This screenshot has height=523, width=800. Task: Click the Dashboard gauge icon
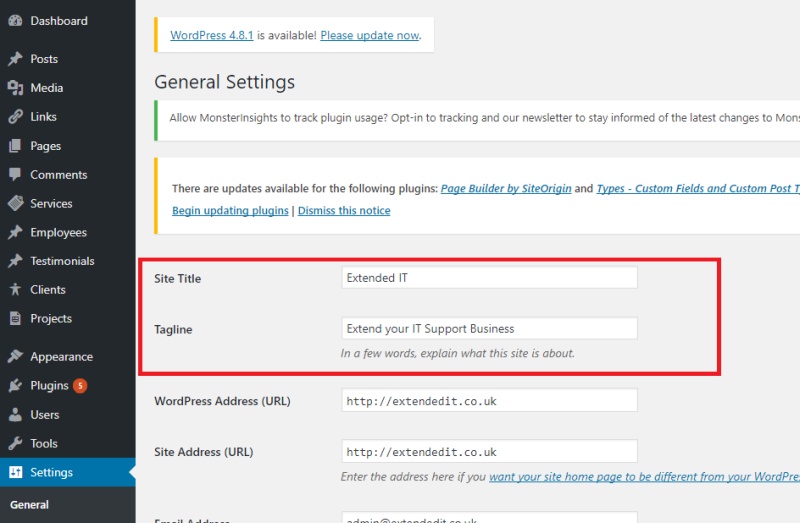click(15, 21)
